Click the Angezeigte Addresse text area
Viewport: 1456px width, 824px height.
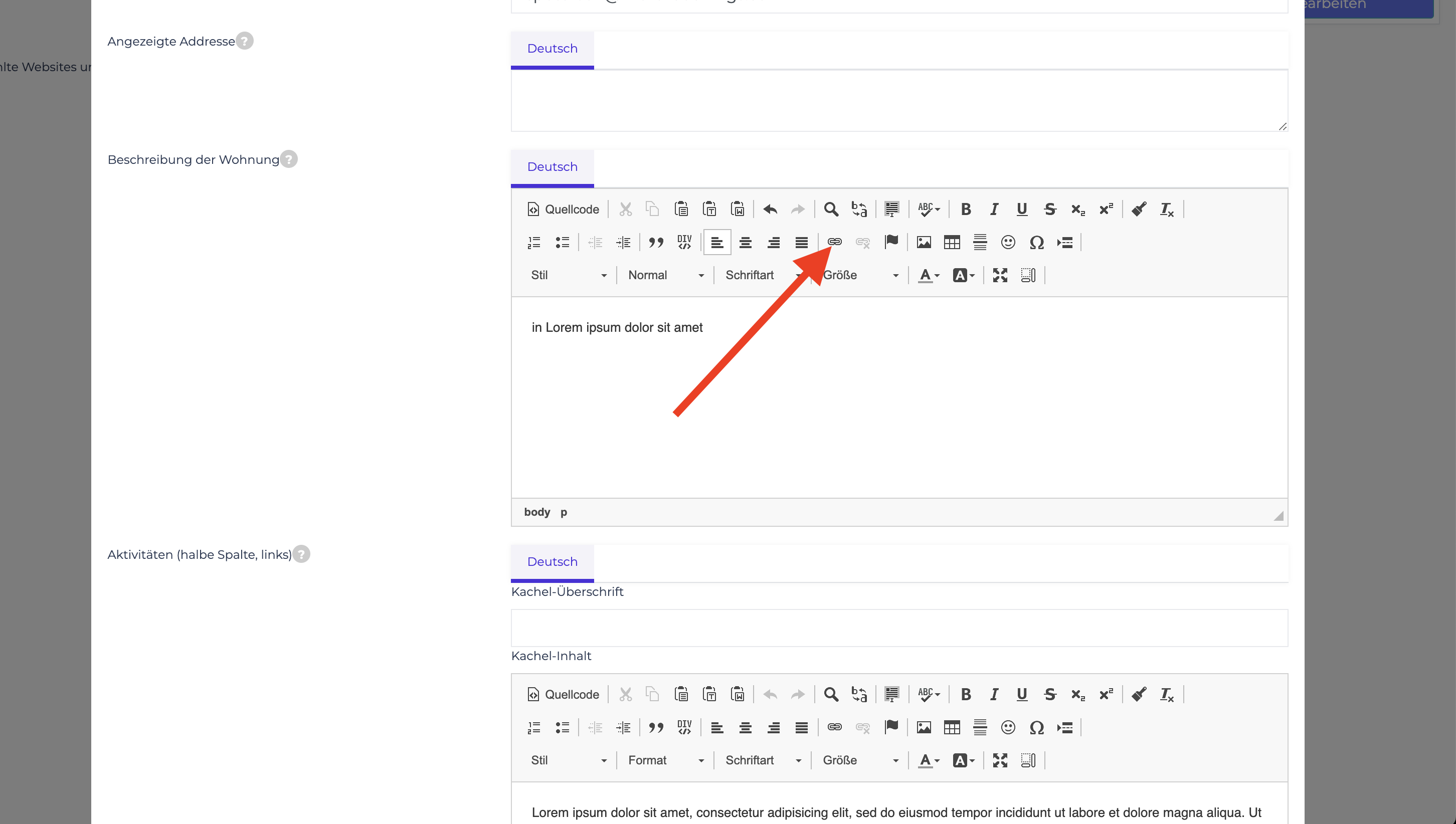[899, 101]
